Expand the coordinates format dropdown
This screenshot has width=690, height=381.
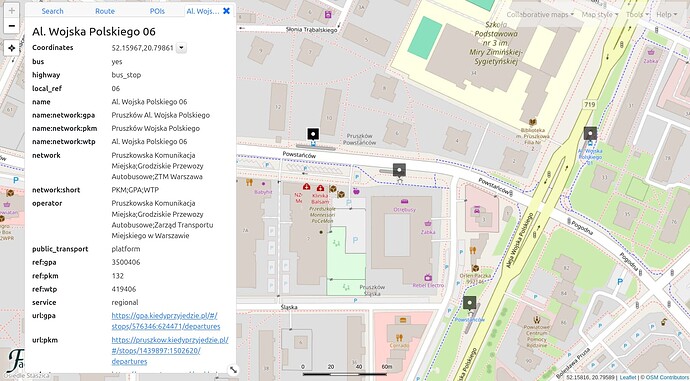(x=181, y=48)
